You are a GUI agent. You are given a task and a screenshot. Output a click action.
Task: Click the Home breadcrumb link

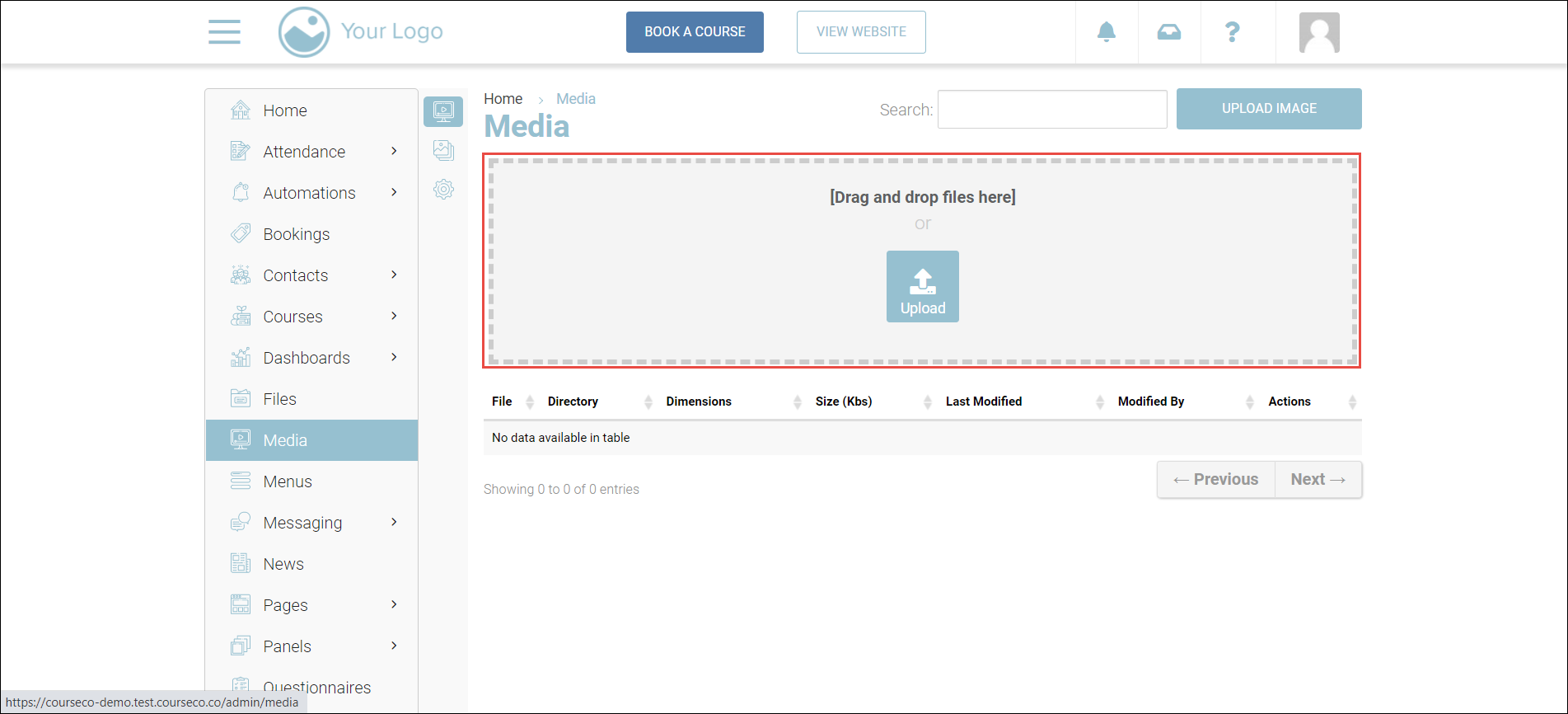pos(503,99)
